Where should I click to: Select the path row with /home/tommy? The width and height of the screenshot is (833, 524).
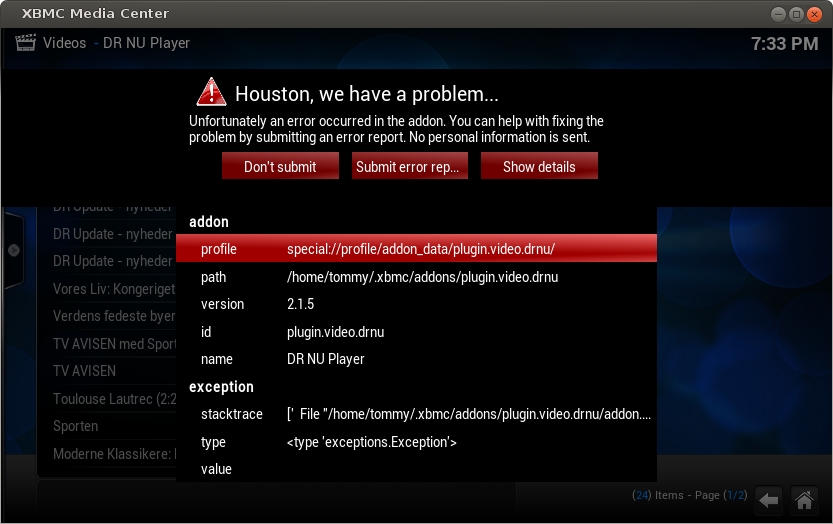point(416,276)
